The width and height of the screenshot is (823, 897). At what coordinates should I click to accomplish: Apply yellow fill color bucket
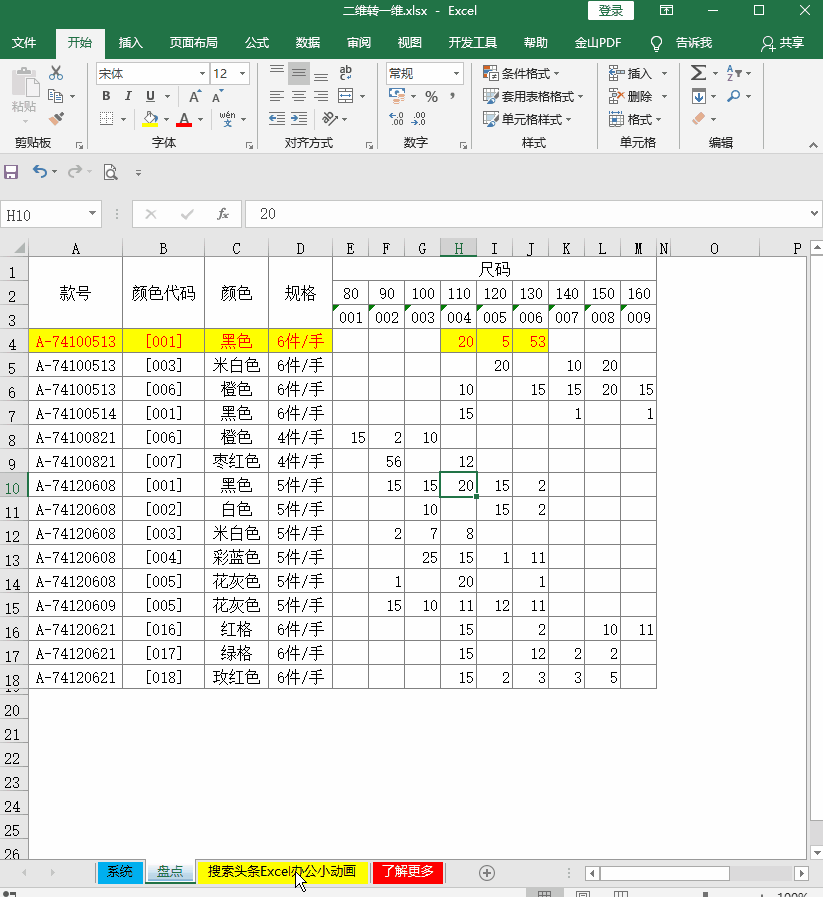tap(150, 119)
